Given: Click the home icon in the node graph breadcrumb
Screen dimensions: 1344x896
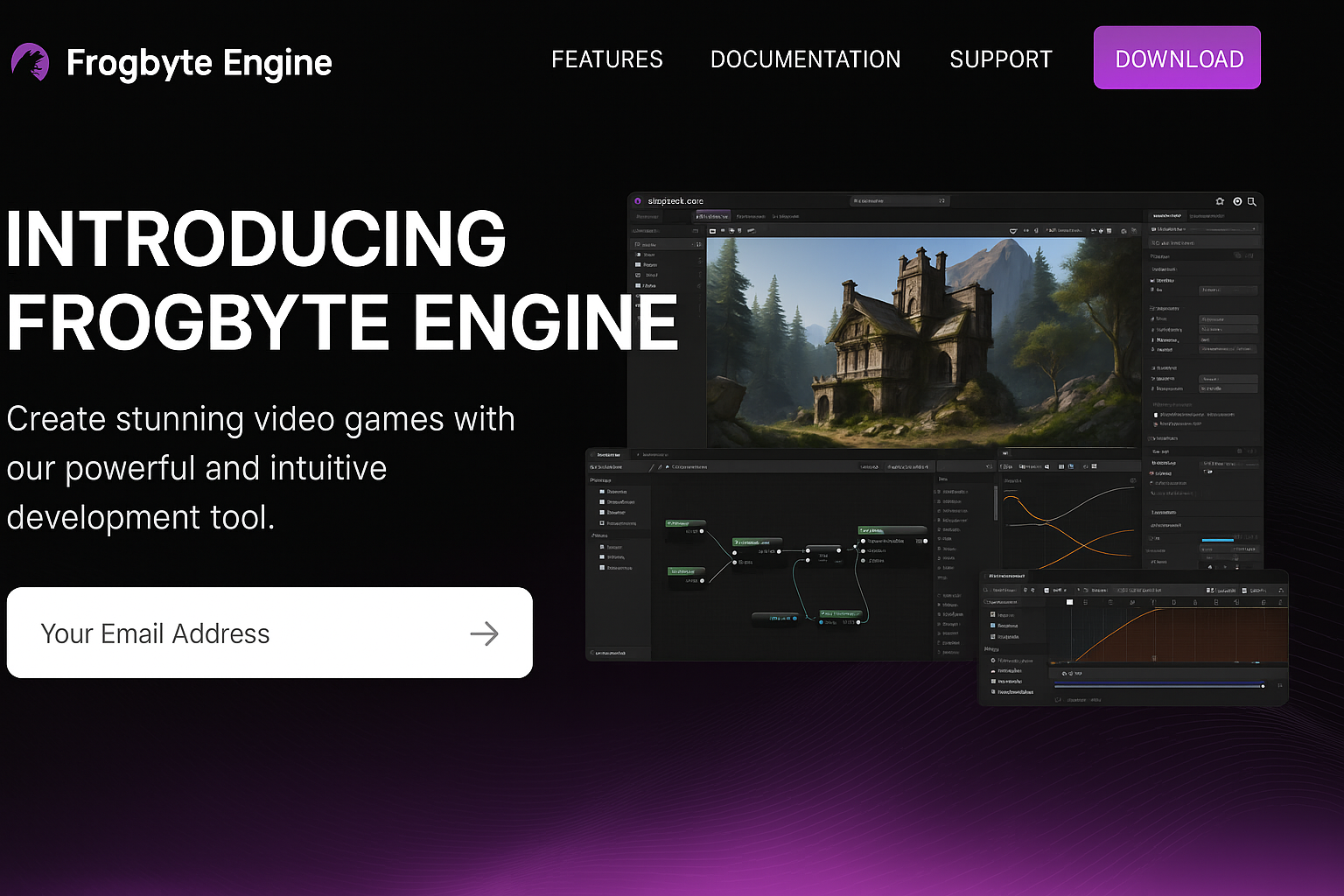Looking at the screenshot, I should coord(668,467).
